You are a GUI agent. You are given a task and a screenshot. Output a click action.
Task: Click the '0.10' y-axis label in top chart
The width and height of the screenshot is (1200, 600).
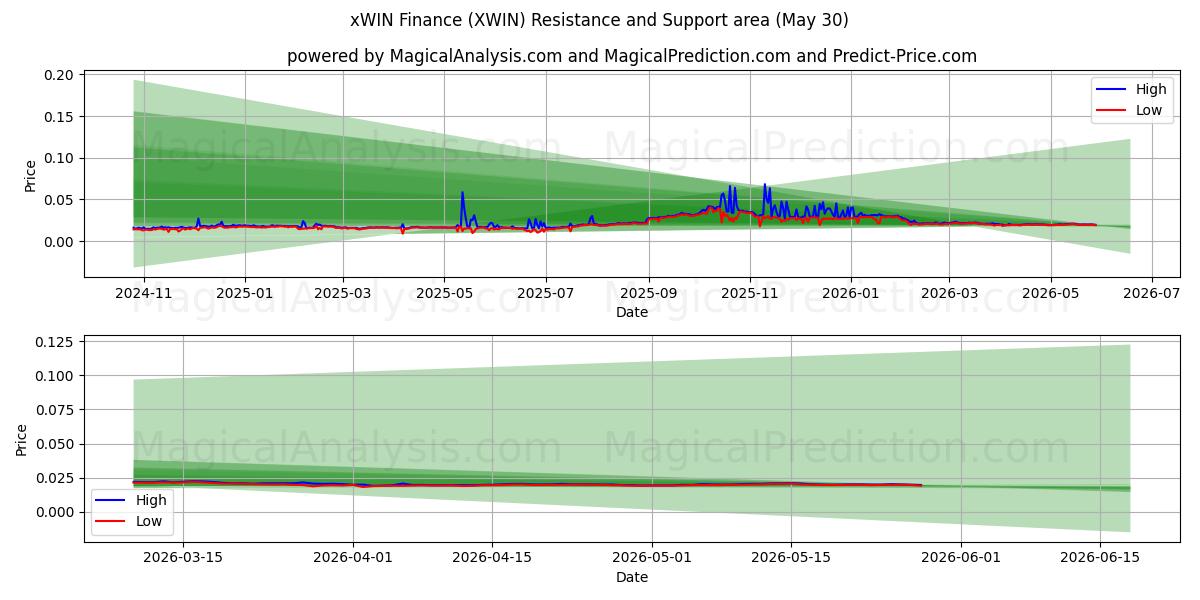(x=60, y=158)
